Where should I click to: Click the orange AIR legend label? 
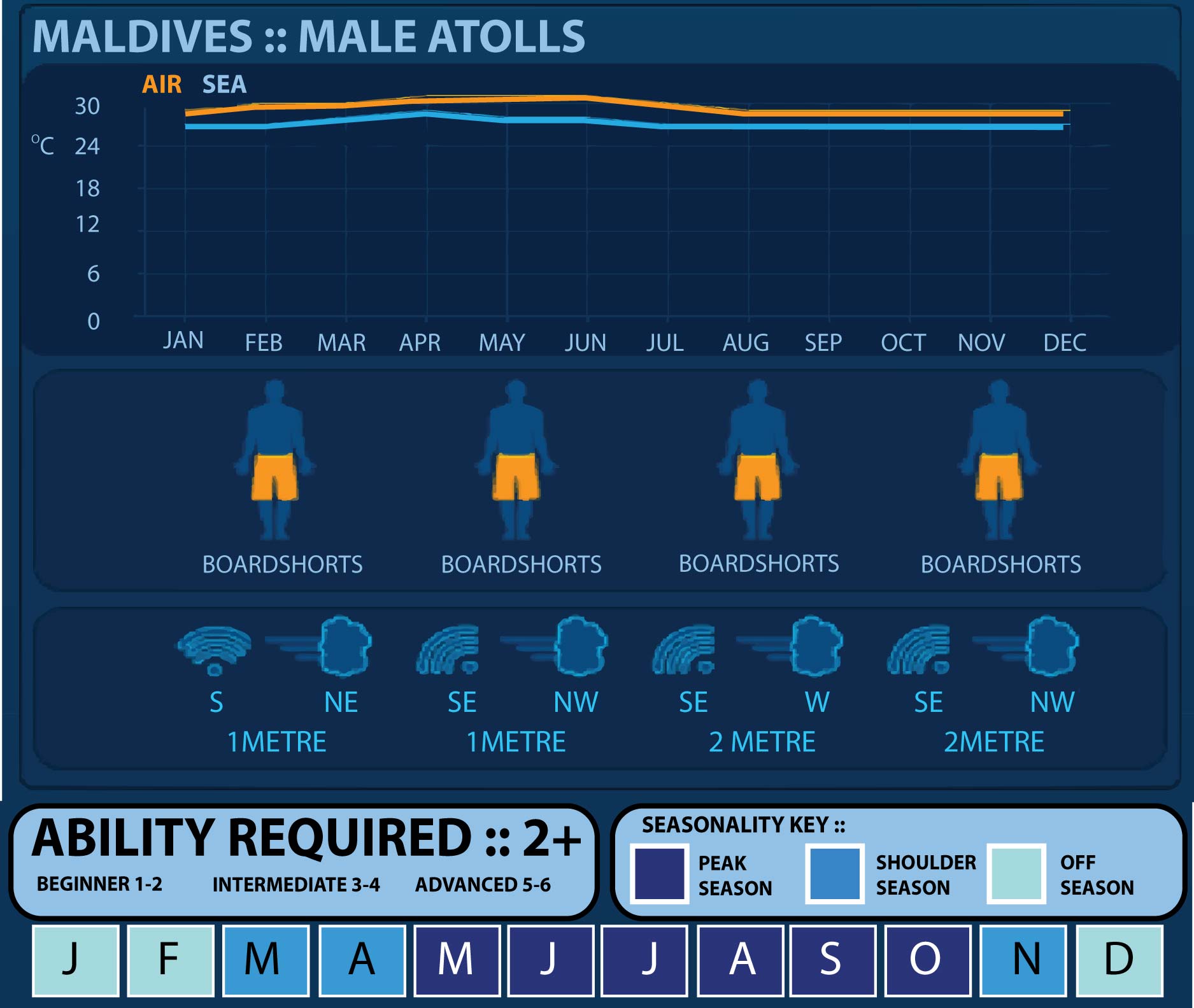[162, 85]
